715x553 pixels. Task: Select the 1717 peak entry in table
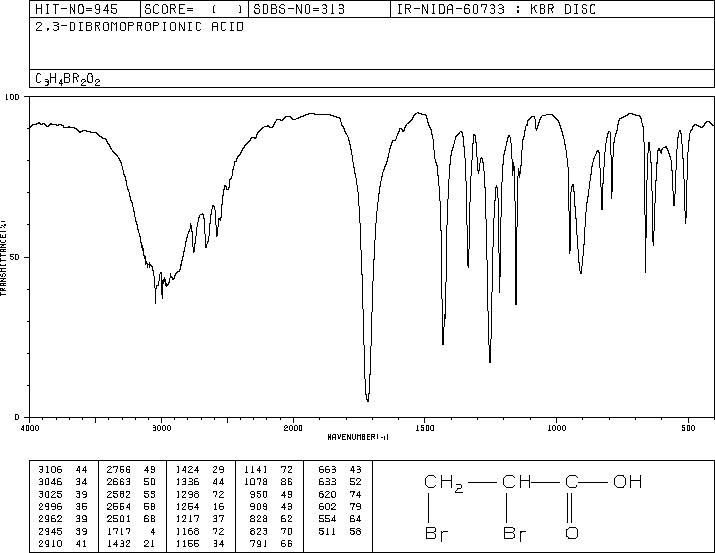tap(132, 532)
